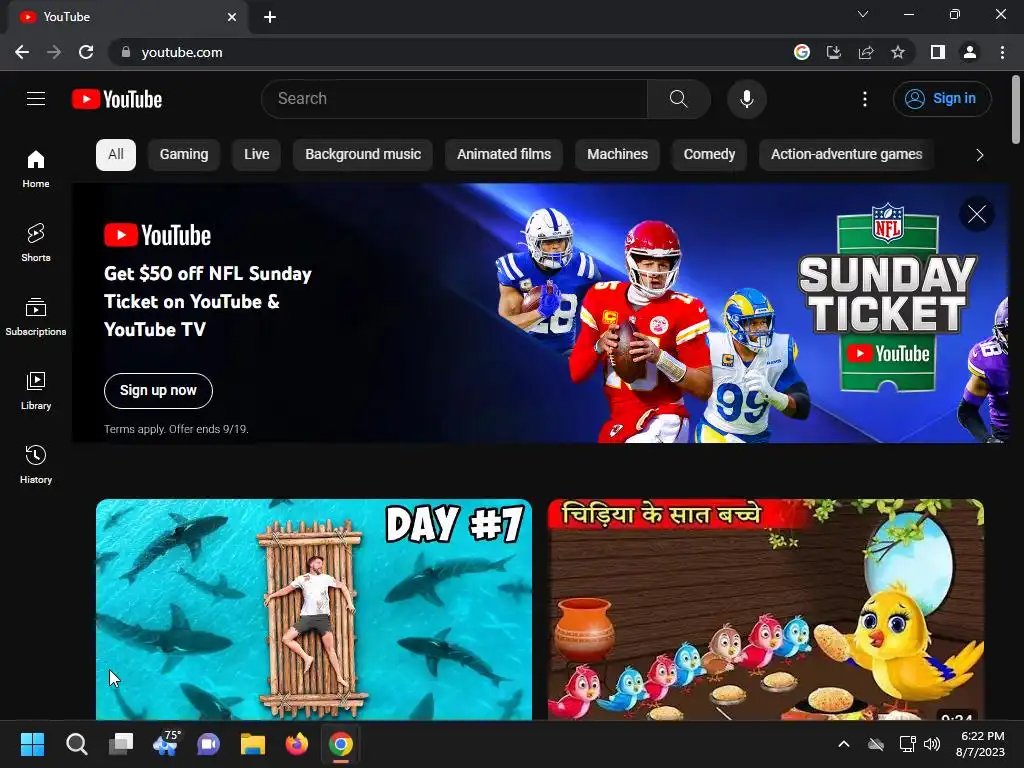The image size is (1024, 768).
Task: Close the YouTube browser tab
Action: 232,17
